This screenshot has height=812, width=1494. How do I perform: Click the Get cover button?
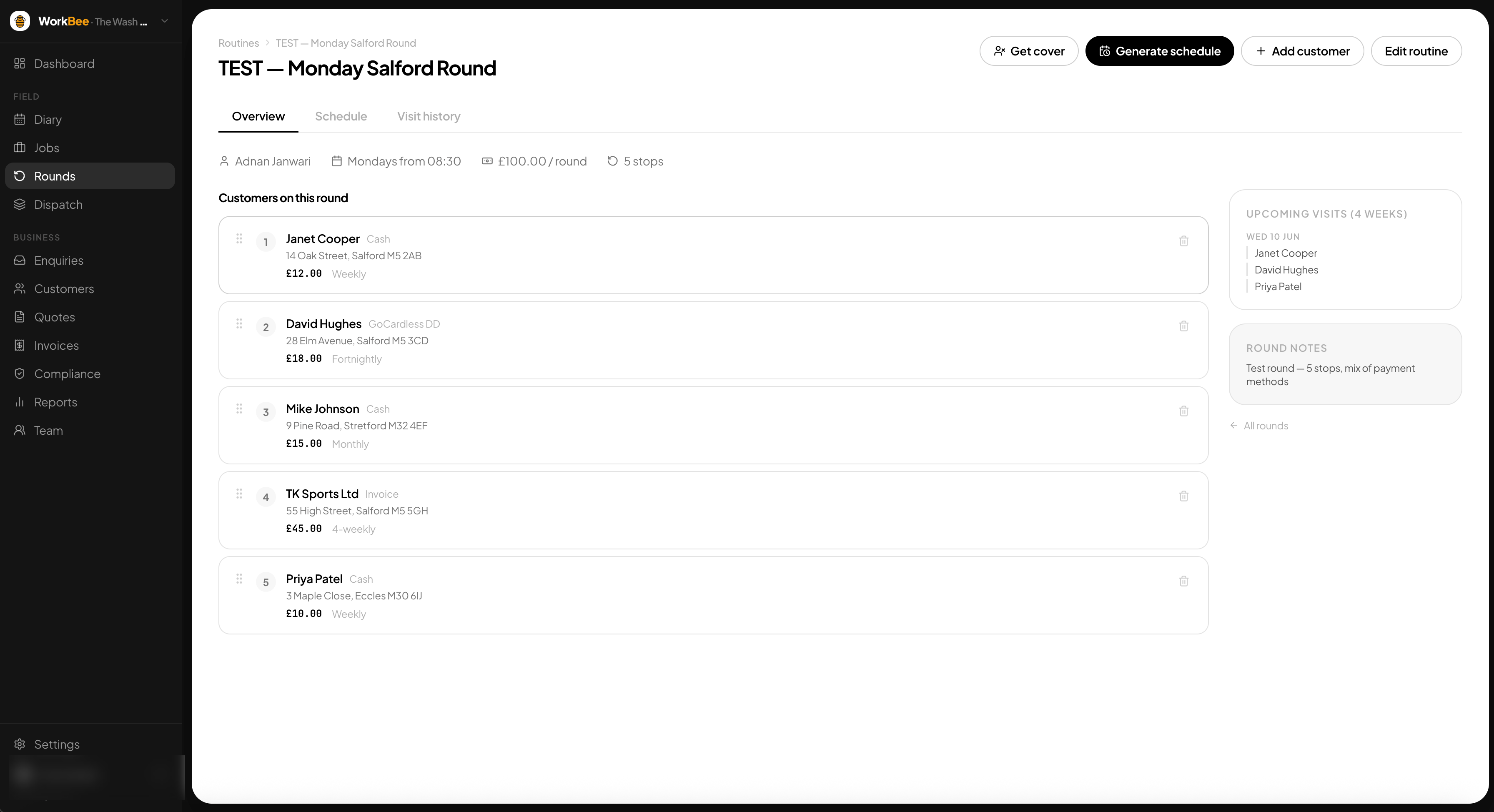pyautogui.click(x=1029, y=51)
